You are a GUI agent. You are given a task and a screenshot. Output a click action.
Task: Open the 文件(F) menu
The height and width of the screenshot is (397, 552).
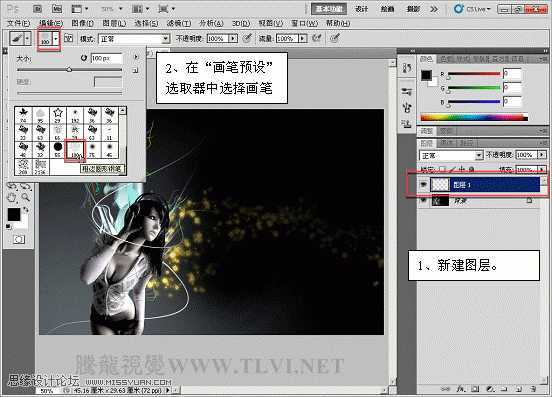(19, 23)
